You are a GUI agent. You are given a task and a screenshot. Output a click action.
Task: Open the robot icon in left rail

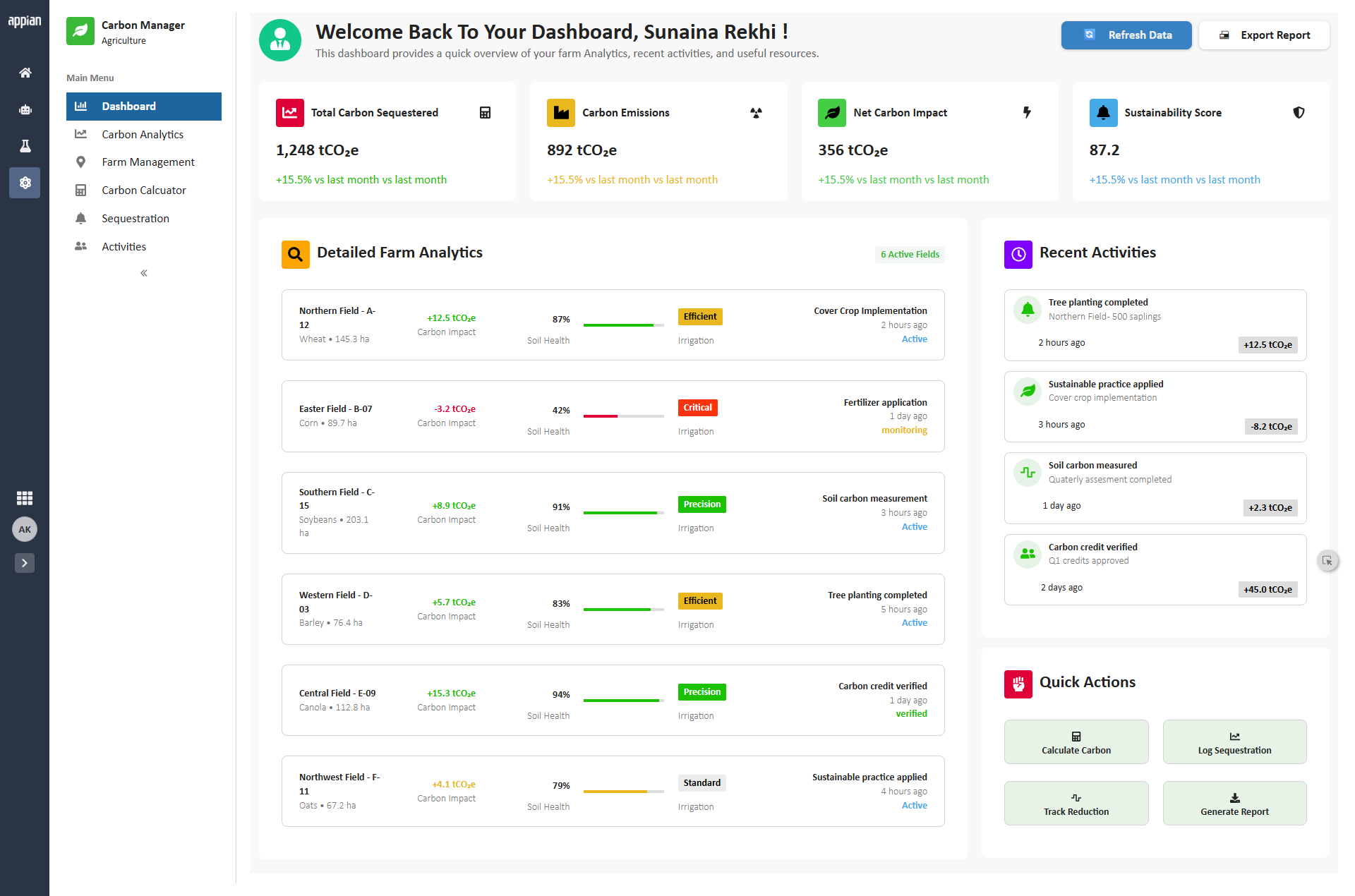(x=25, y=109)
